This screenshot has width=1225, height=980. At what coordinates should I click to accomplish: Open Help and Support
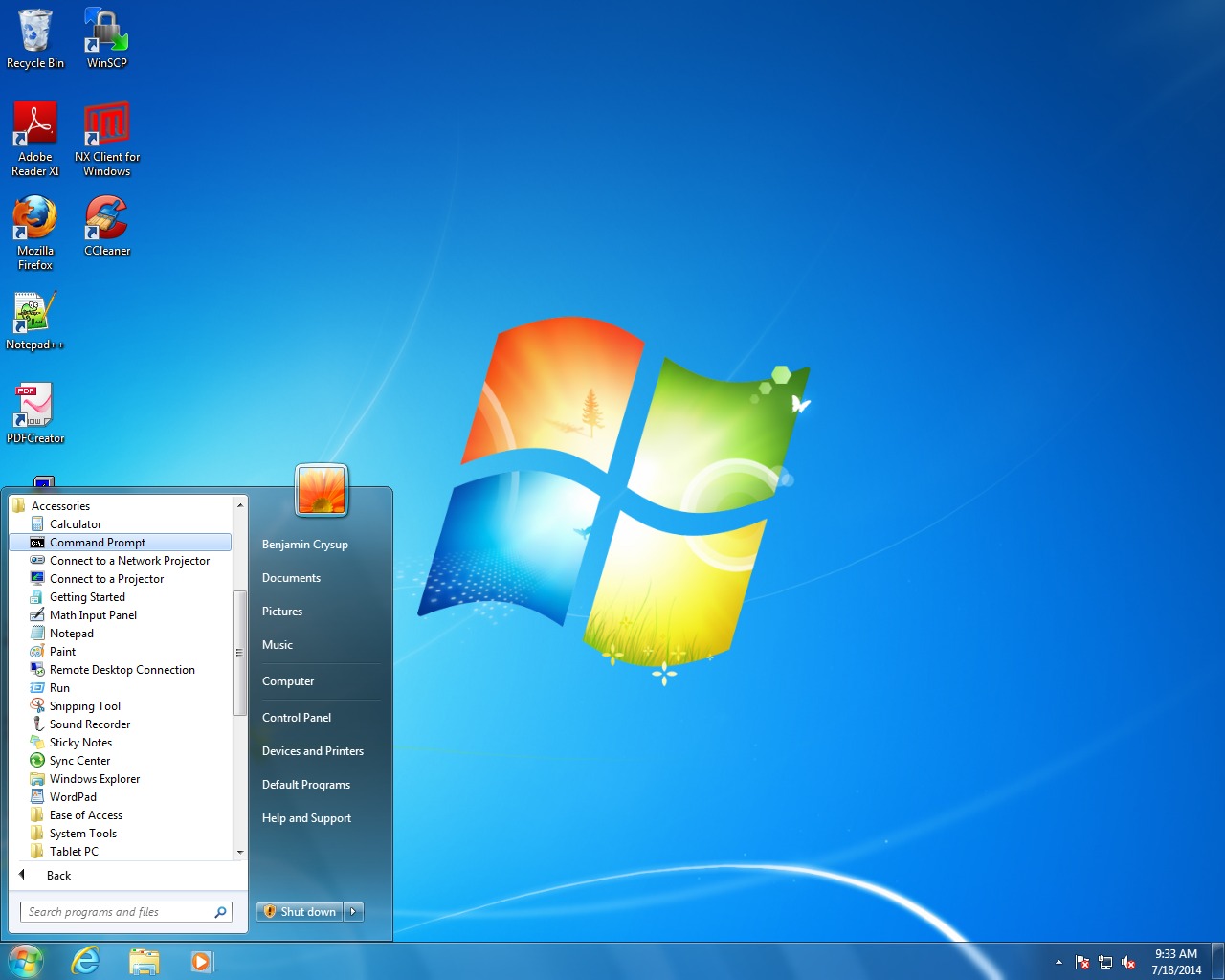(306, 818)
